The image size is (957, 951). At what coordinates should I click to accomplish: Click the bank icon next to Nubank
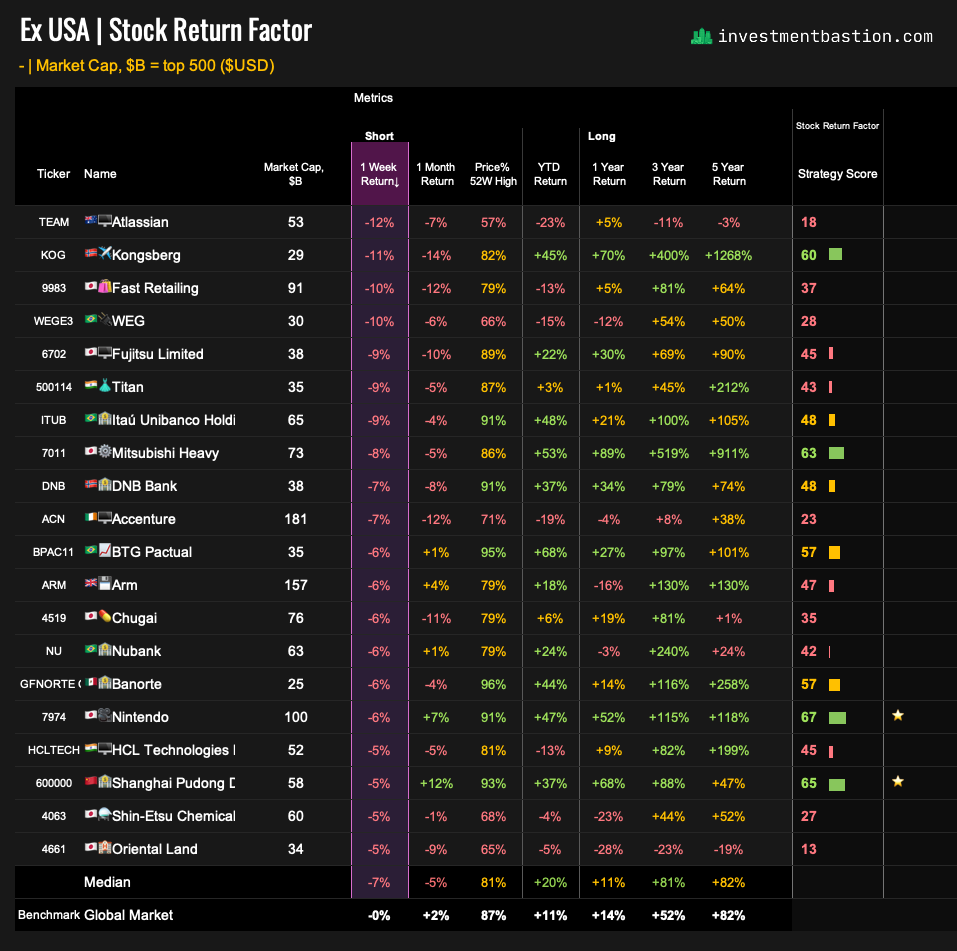[105, 649]
